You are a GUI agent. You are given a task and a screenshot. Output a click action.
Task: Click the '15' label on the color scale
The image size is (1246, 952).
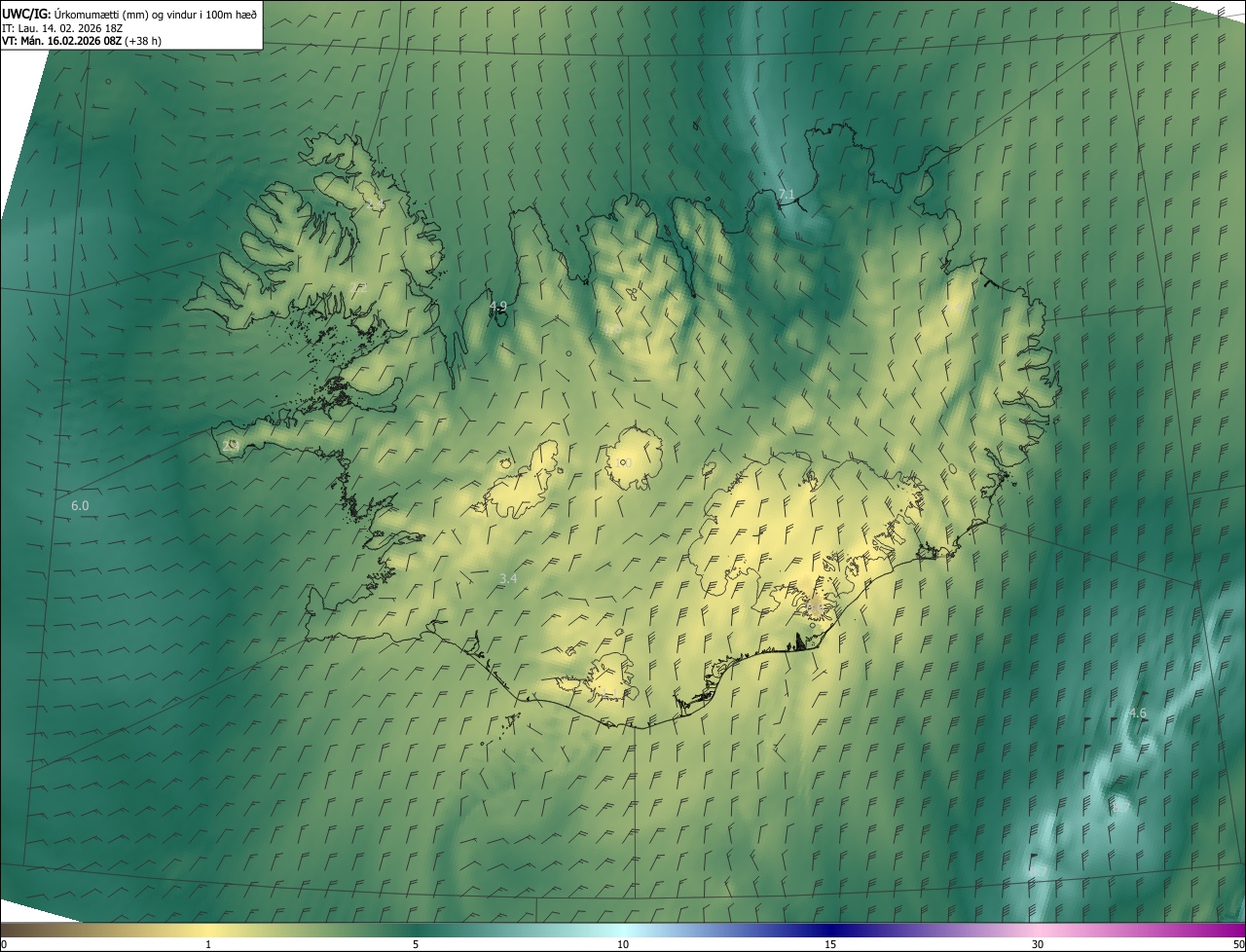click(830, 944)
